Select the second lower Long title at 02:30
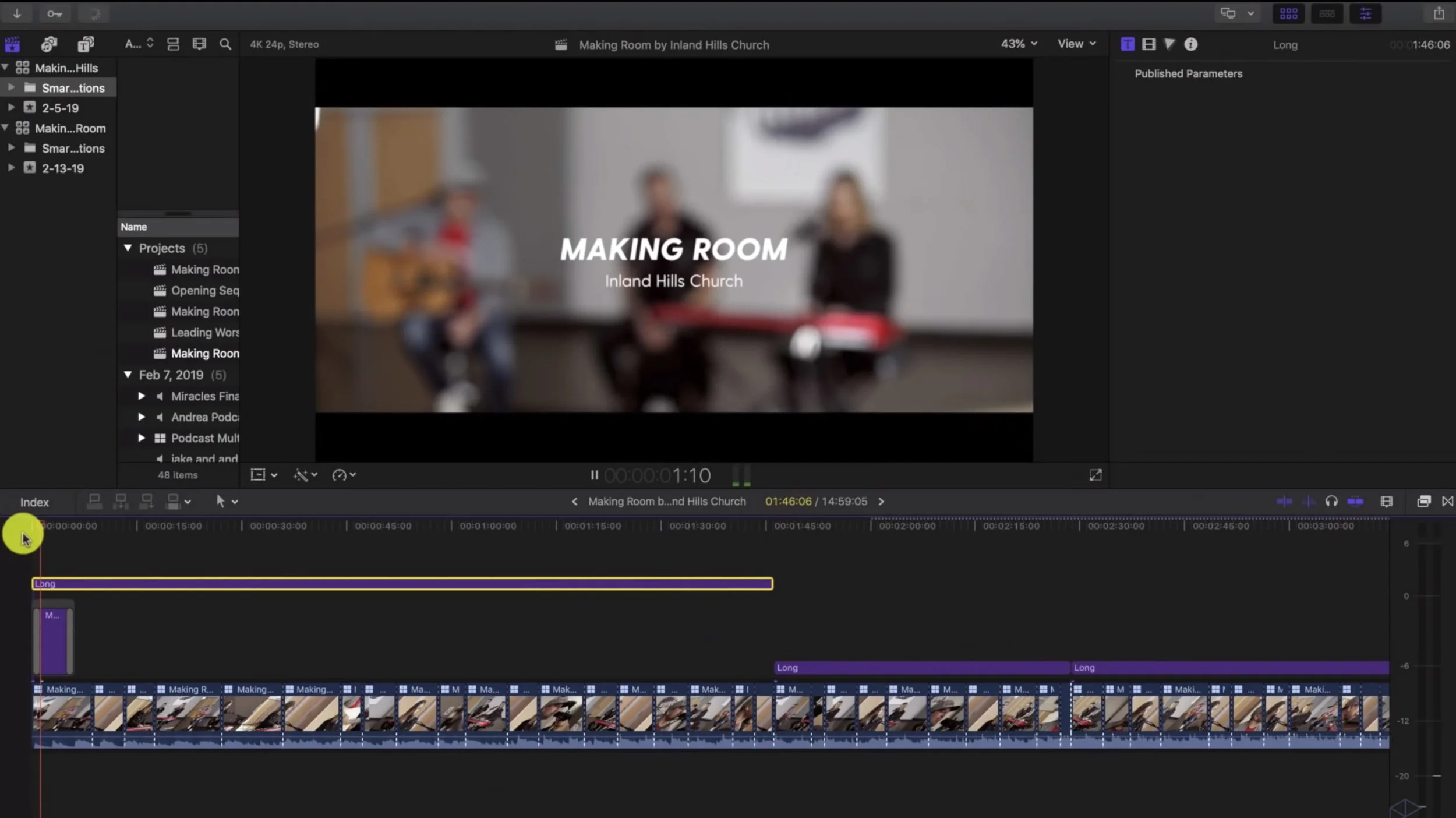Viewport: 1456px width, 818px height. coord(1230,668)
